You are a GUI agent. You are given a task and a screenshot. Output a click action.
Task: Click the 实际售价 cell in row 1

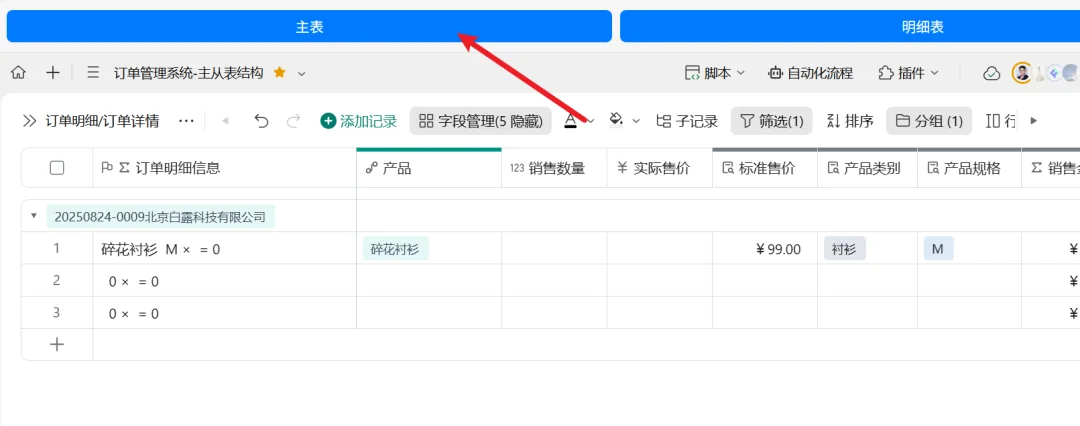660,249
